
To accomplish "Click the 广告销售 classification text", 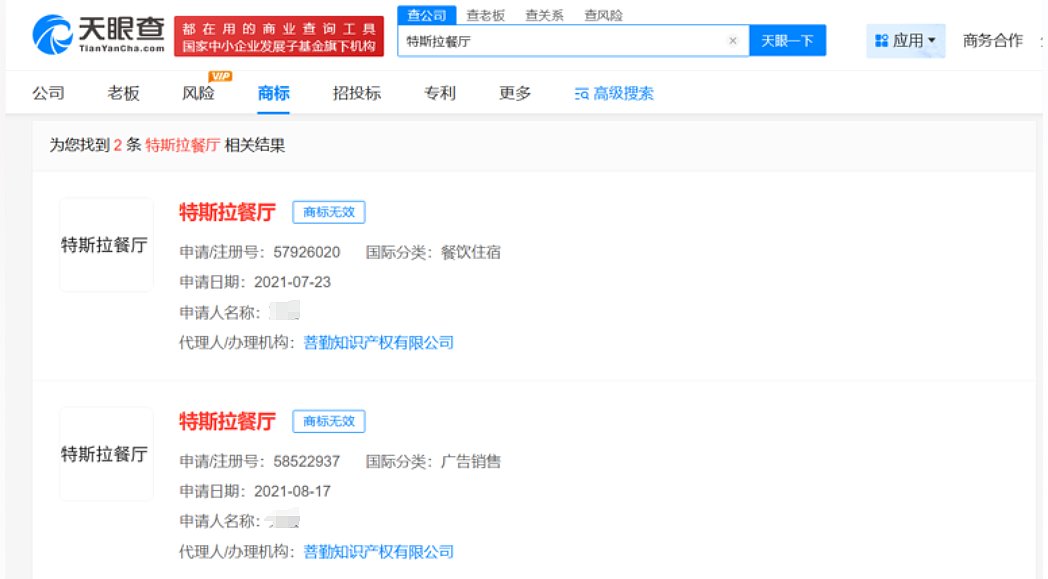I will 471,461.
